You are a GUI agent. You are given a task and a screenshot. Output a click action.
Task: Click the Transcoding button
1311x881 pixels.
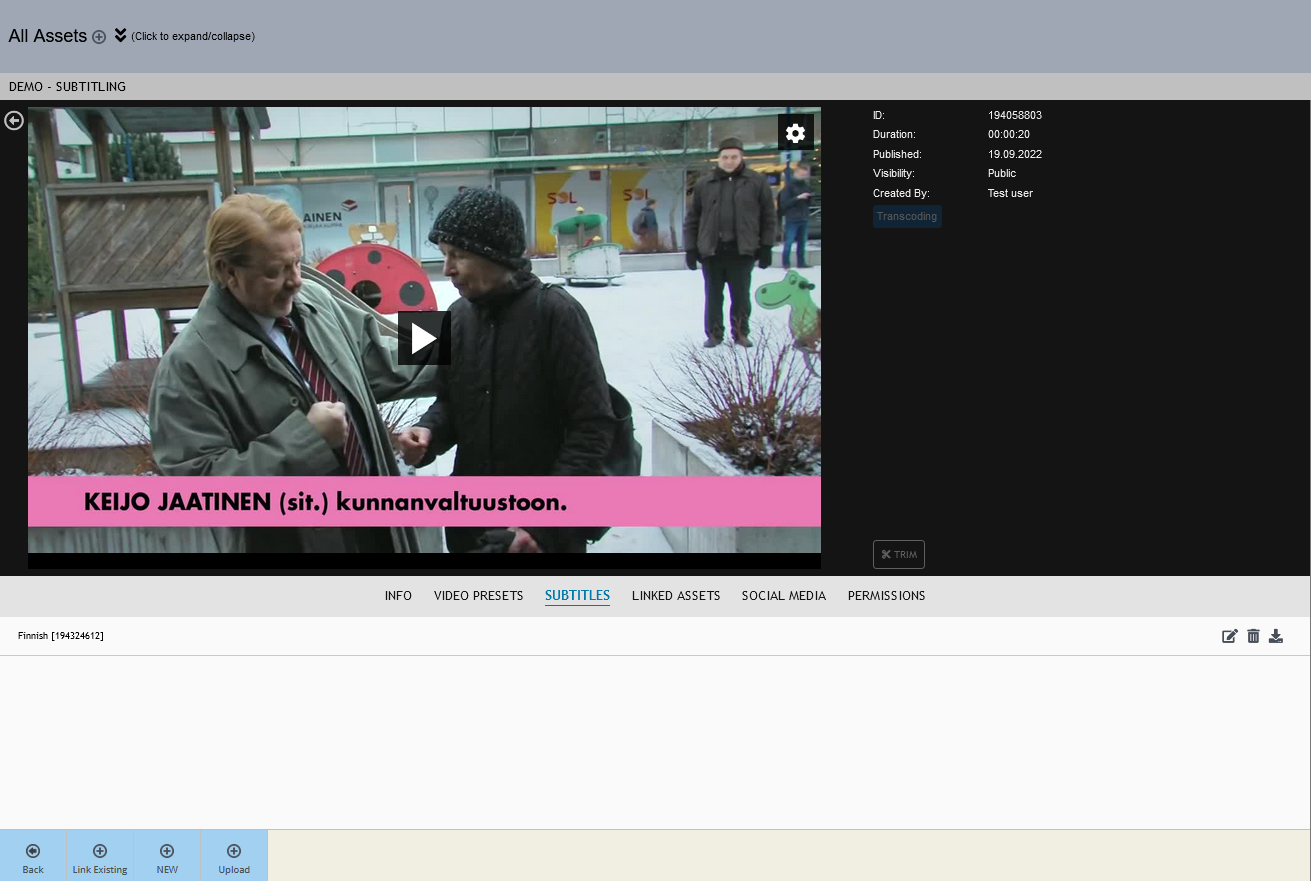click(907, 216)
